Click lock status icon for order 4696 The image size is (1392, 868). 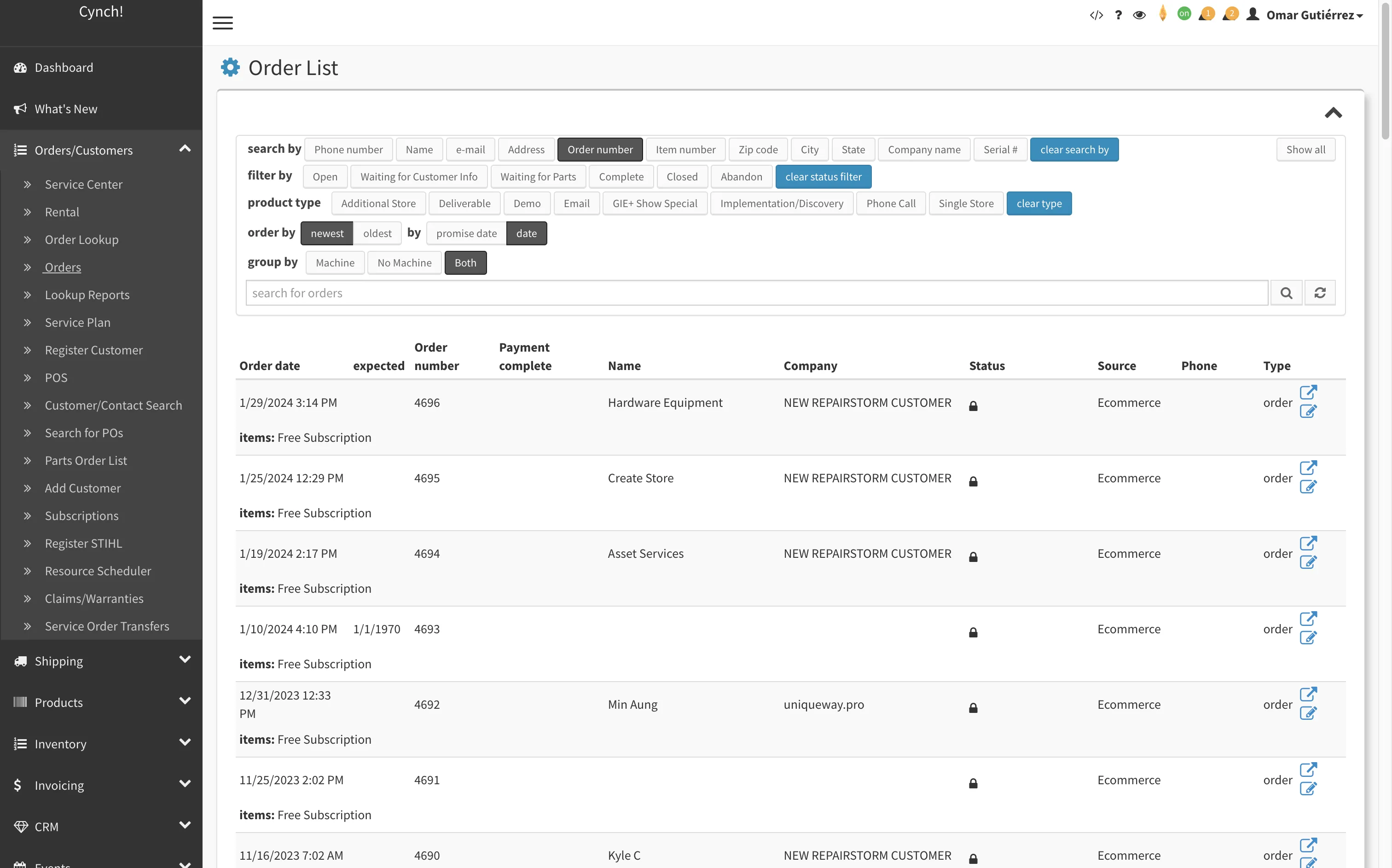click(x=973, y=406)
